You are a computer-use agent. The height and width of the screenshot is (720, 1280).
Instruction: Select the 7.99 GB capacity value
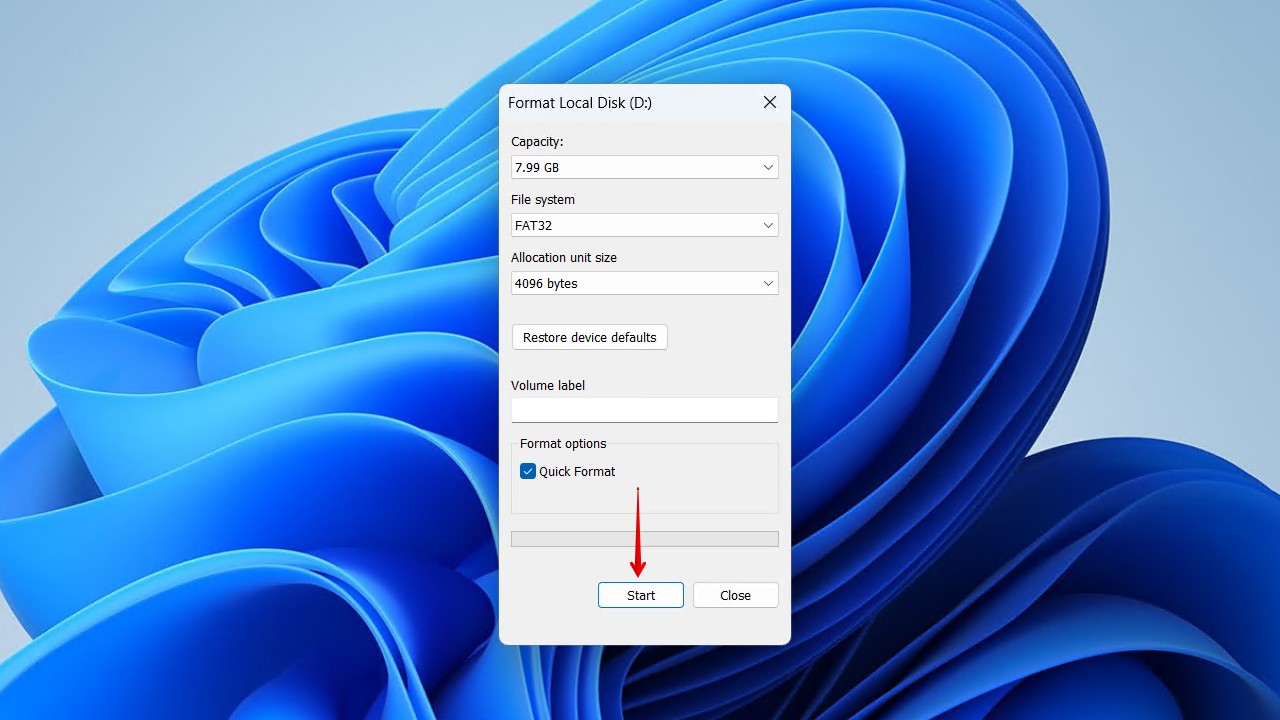pyautogui.click(x=537, y=168)
